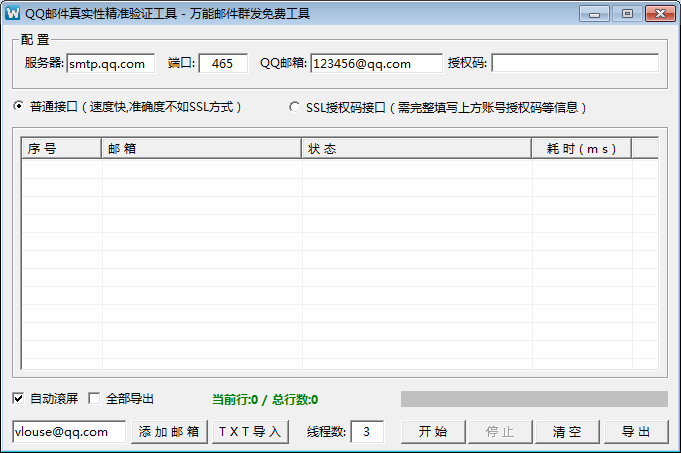Click the 耗时(ms) column header
Image resolution: width=681 pixels, height=453 pixels.
pos(582,149)
